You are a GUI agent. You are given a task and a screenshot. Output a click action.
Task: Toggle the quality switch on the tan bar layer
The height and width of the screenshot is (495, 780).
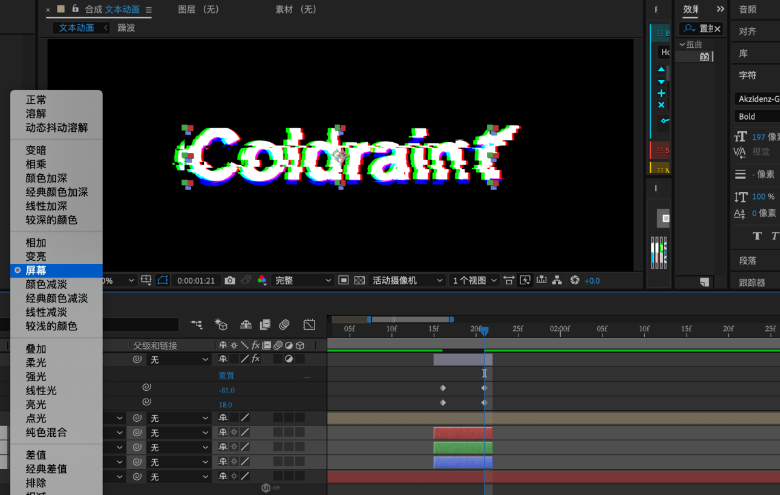[x=245, y=418]
